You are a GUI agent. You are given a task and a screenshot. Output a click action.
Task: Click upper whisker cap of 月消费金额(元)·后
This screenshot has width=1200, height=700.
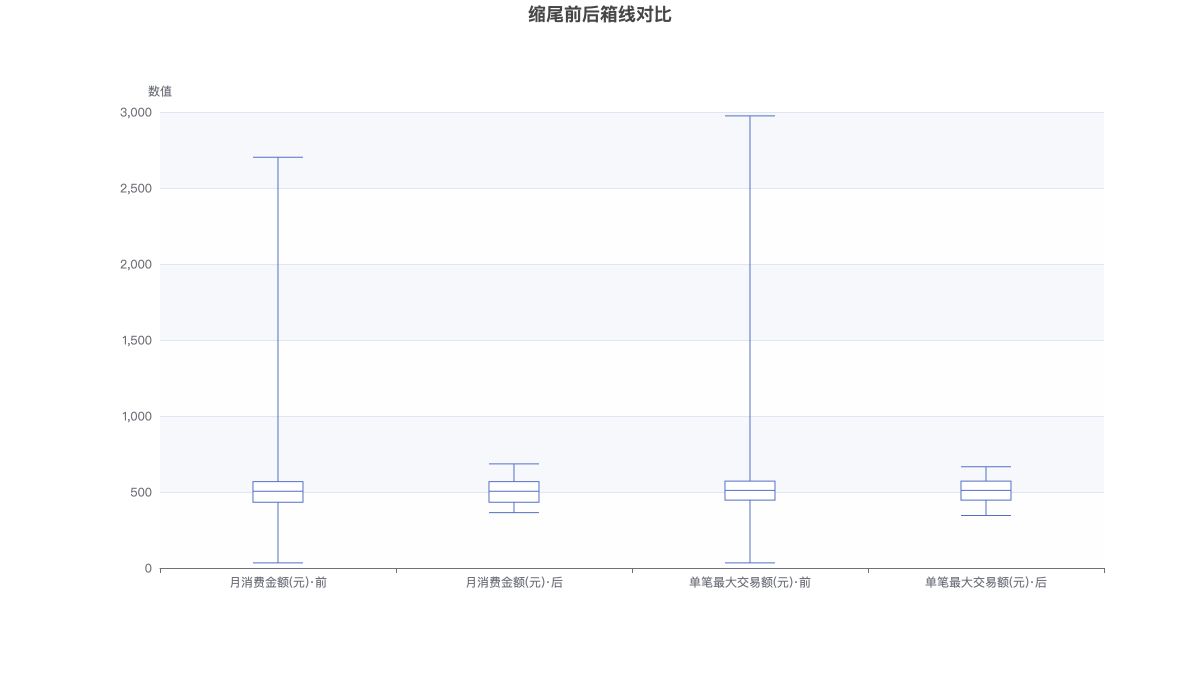[x=514, y=464]
